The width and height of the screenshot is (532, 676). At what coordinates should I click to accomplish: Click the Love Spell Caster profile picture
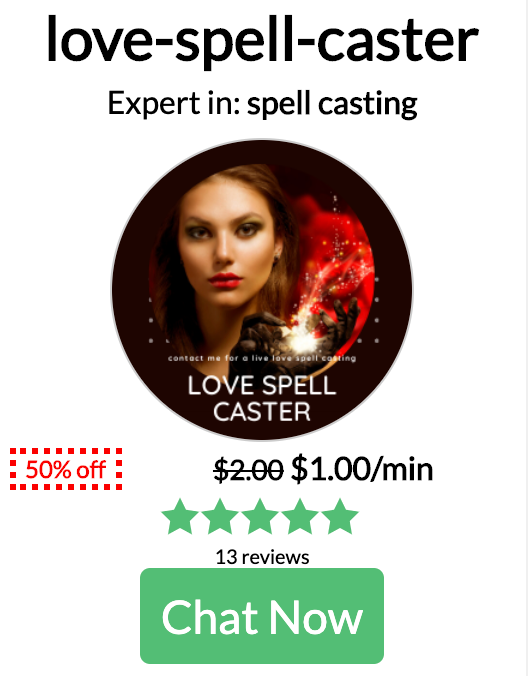[x=262, y=289]
